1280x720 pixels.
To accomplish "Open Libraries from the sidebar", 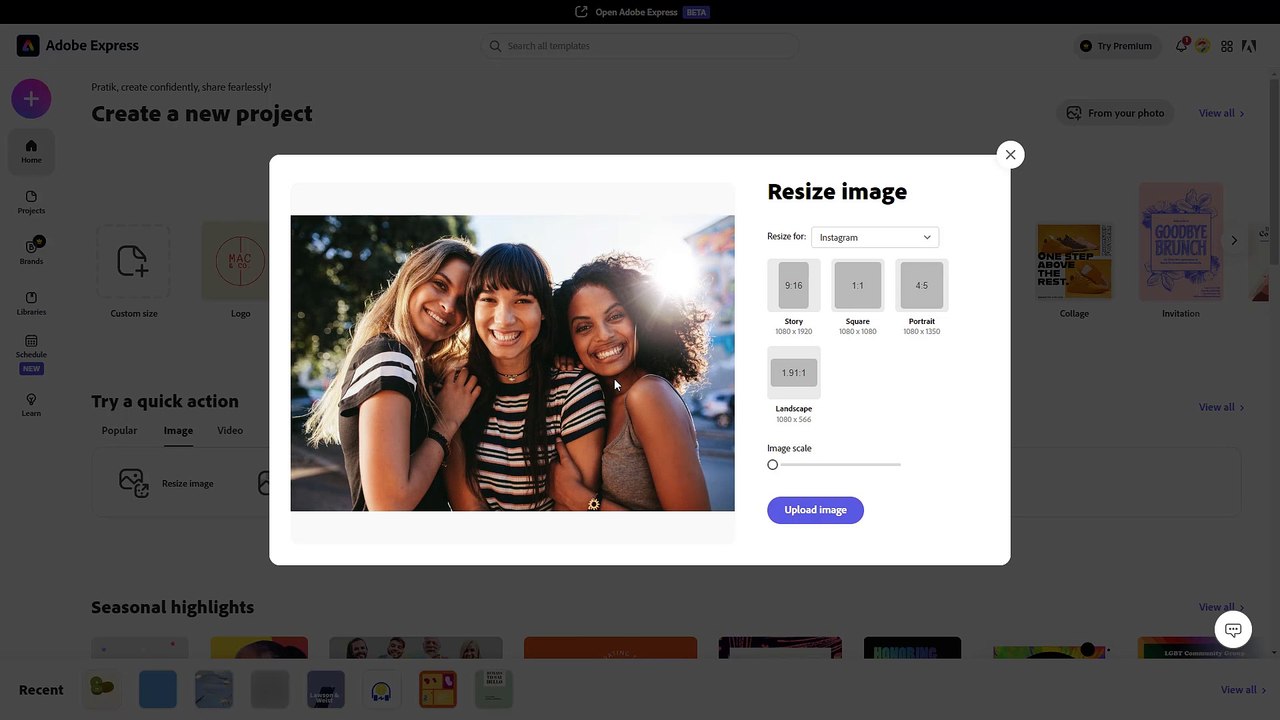I will [31, 302].
